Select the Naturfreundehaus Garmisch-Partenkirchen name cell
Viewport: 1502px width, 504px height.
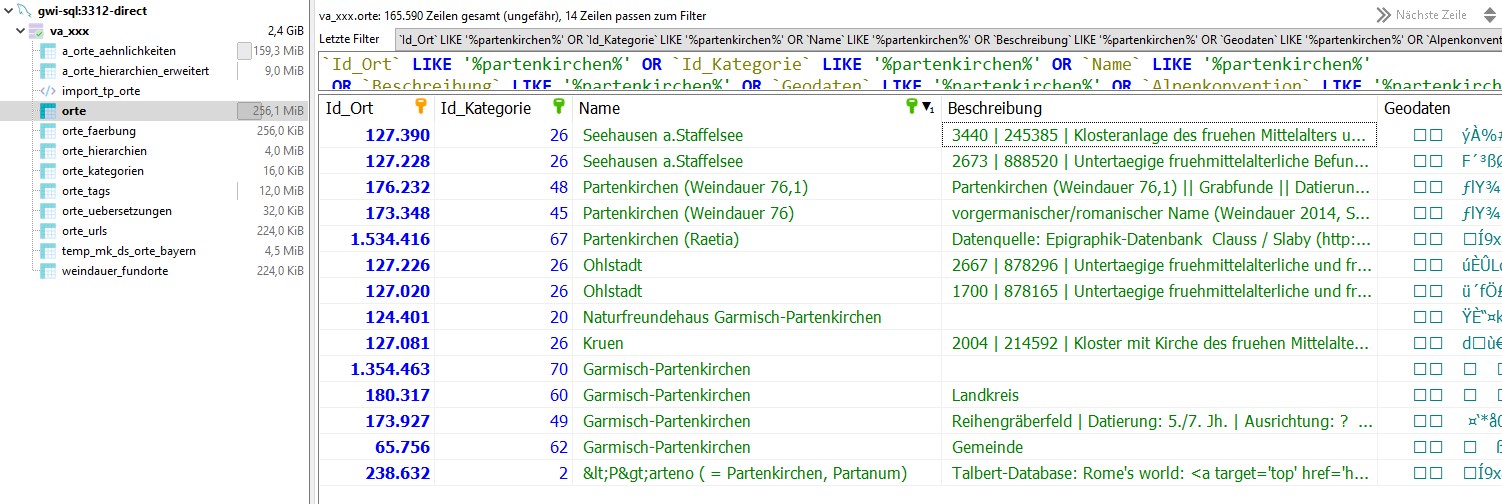pyautogui.click(x=732, y=317)
